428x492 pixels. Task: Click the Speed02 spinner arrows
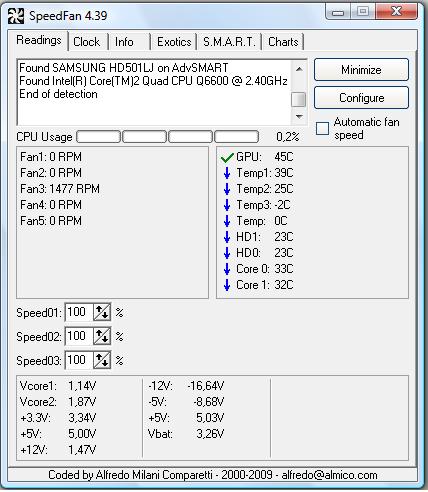102,336
